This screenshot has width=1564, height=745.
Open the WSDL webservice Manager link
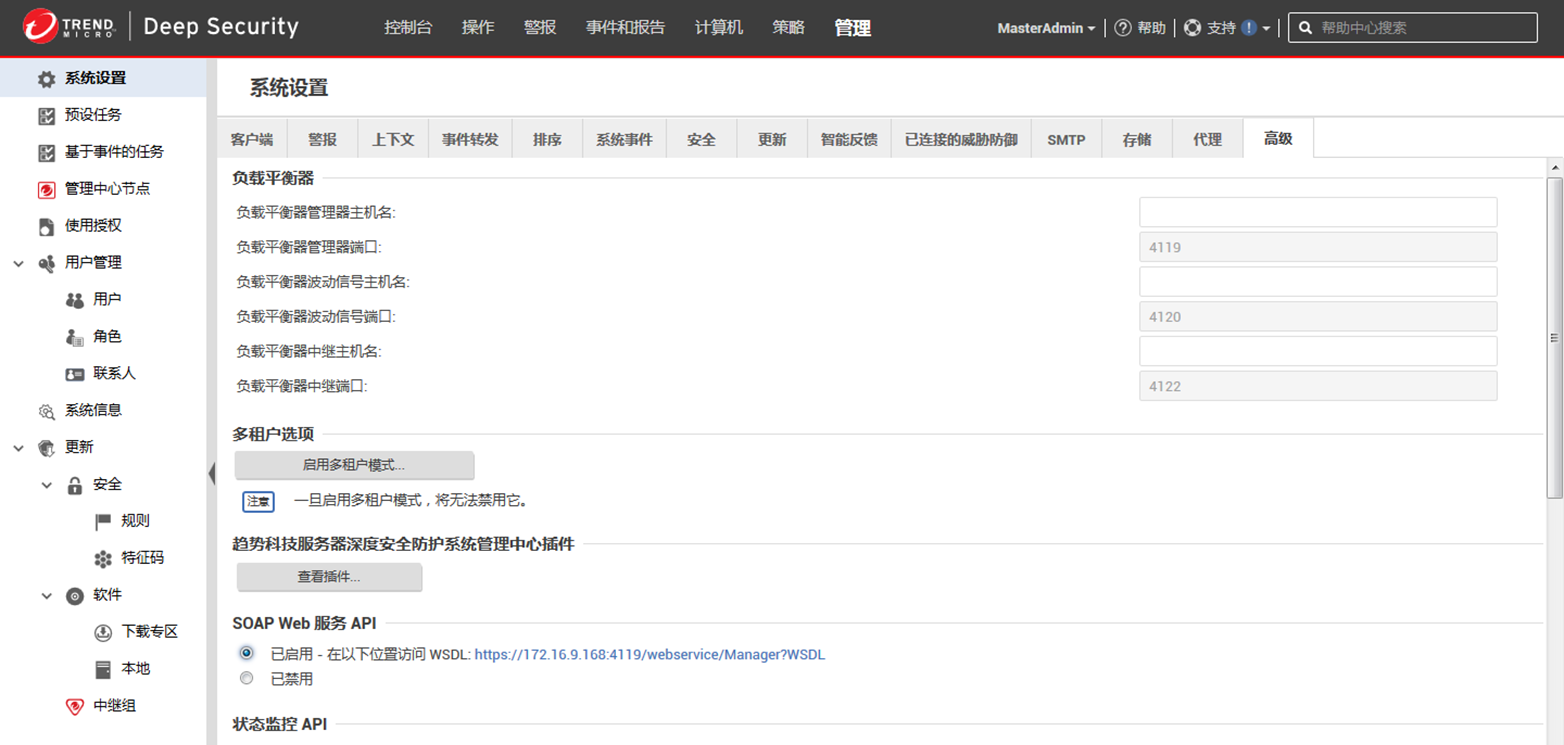pos(649,655)
